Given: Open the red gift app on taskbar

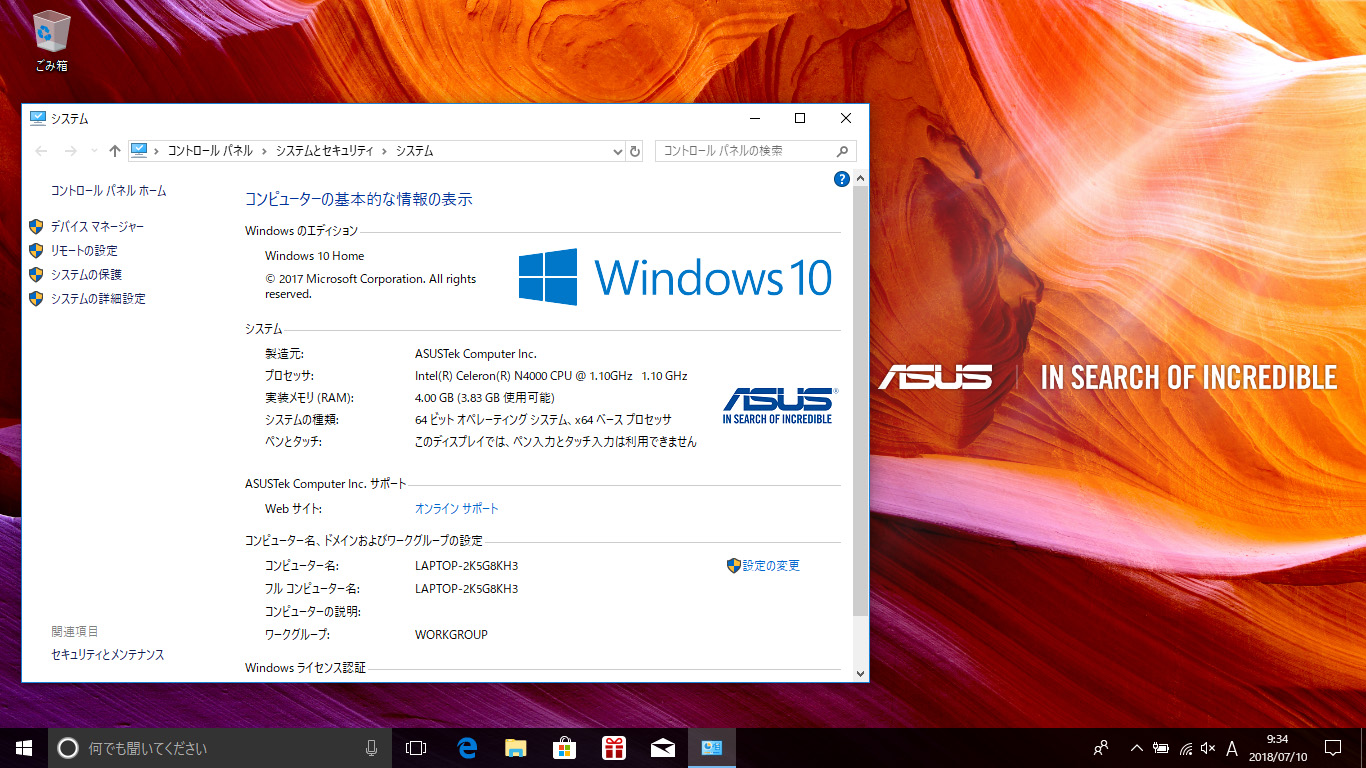Looking at the screenshot, I should coord(613,748).
